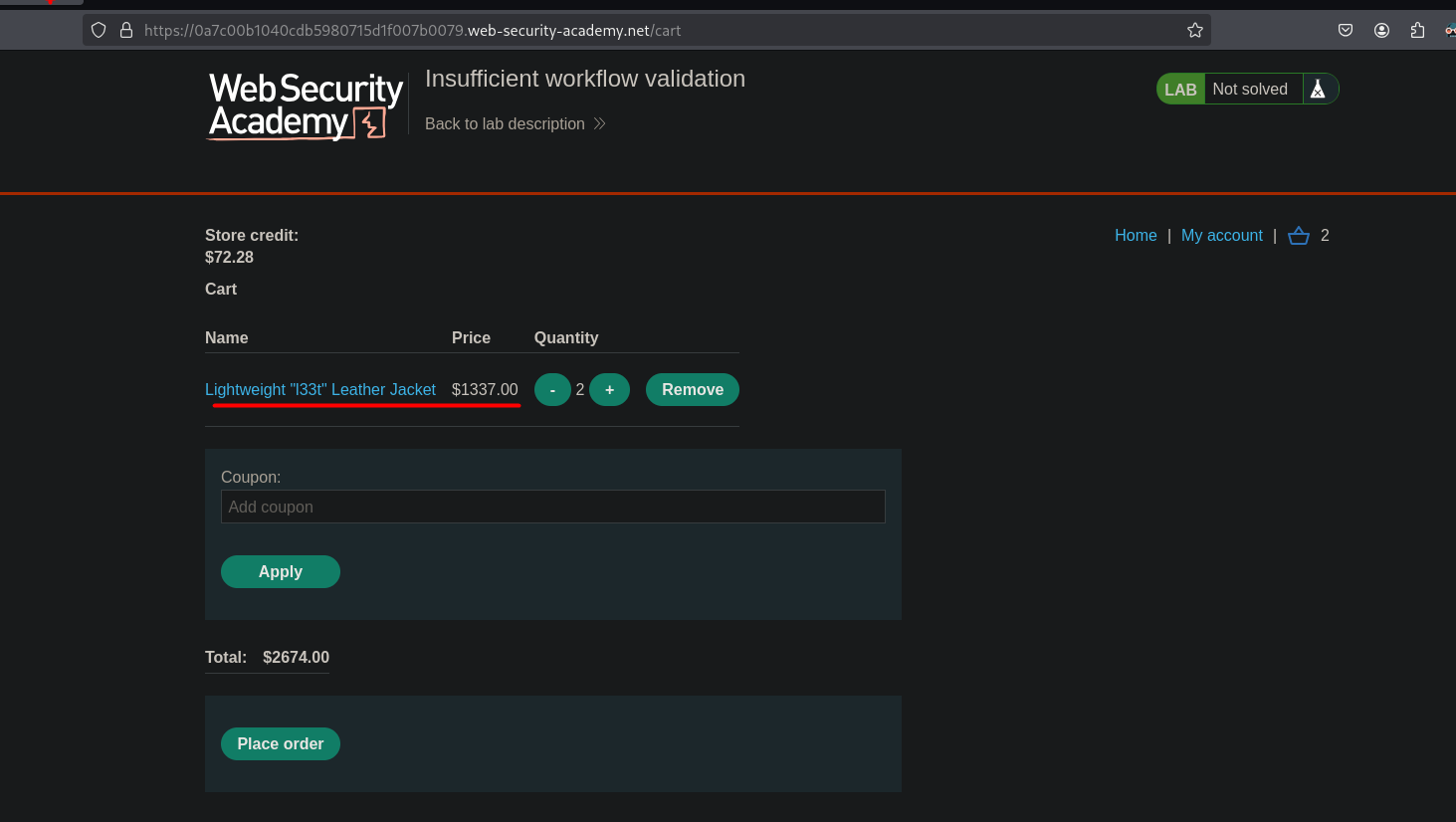The height and width of the screenshot is (822, 1456).
Task: Remove the leather jacket from cart
Action: 692,390
